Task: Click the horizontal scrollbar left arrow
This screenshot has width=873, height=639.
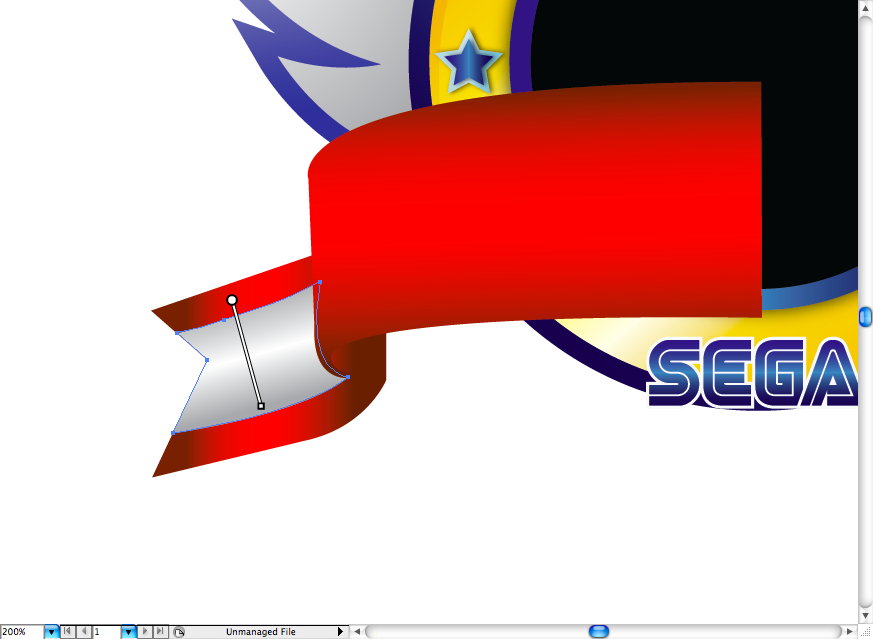Action: click(x=357, y=632)
